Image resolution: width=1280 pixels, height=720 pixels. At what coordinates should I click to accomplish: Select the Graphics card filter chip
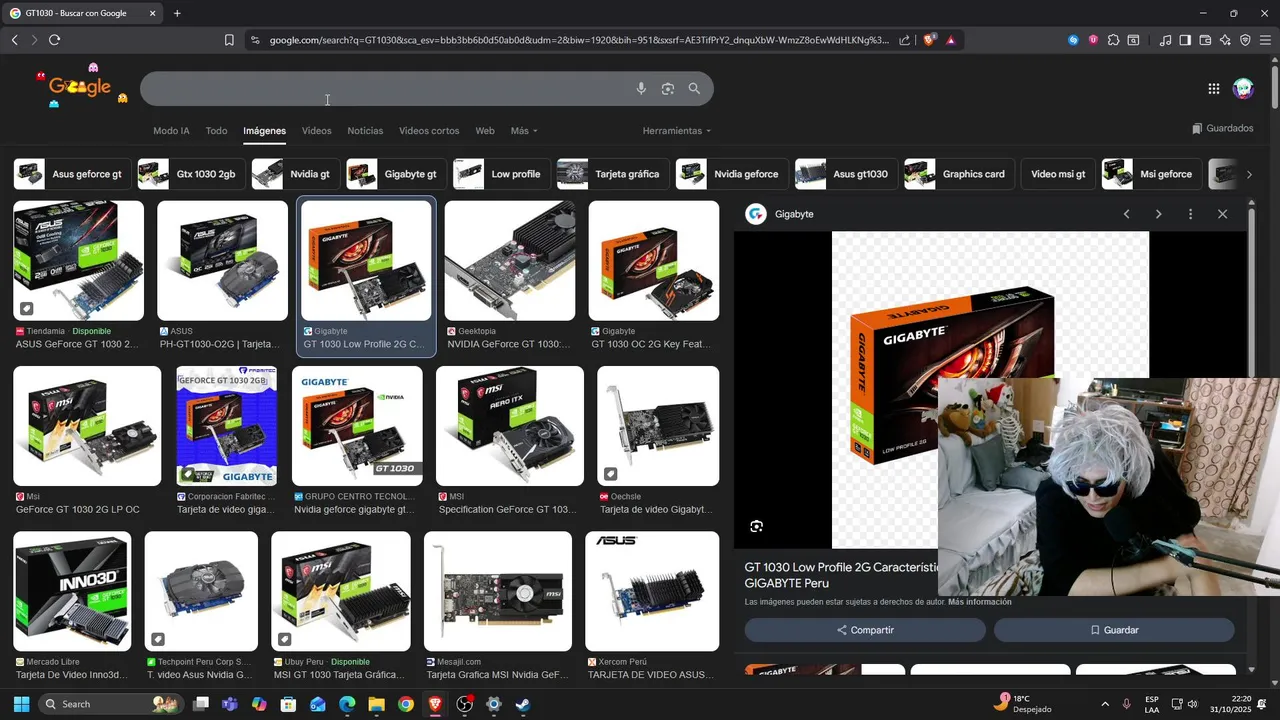click(958, 174)
